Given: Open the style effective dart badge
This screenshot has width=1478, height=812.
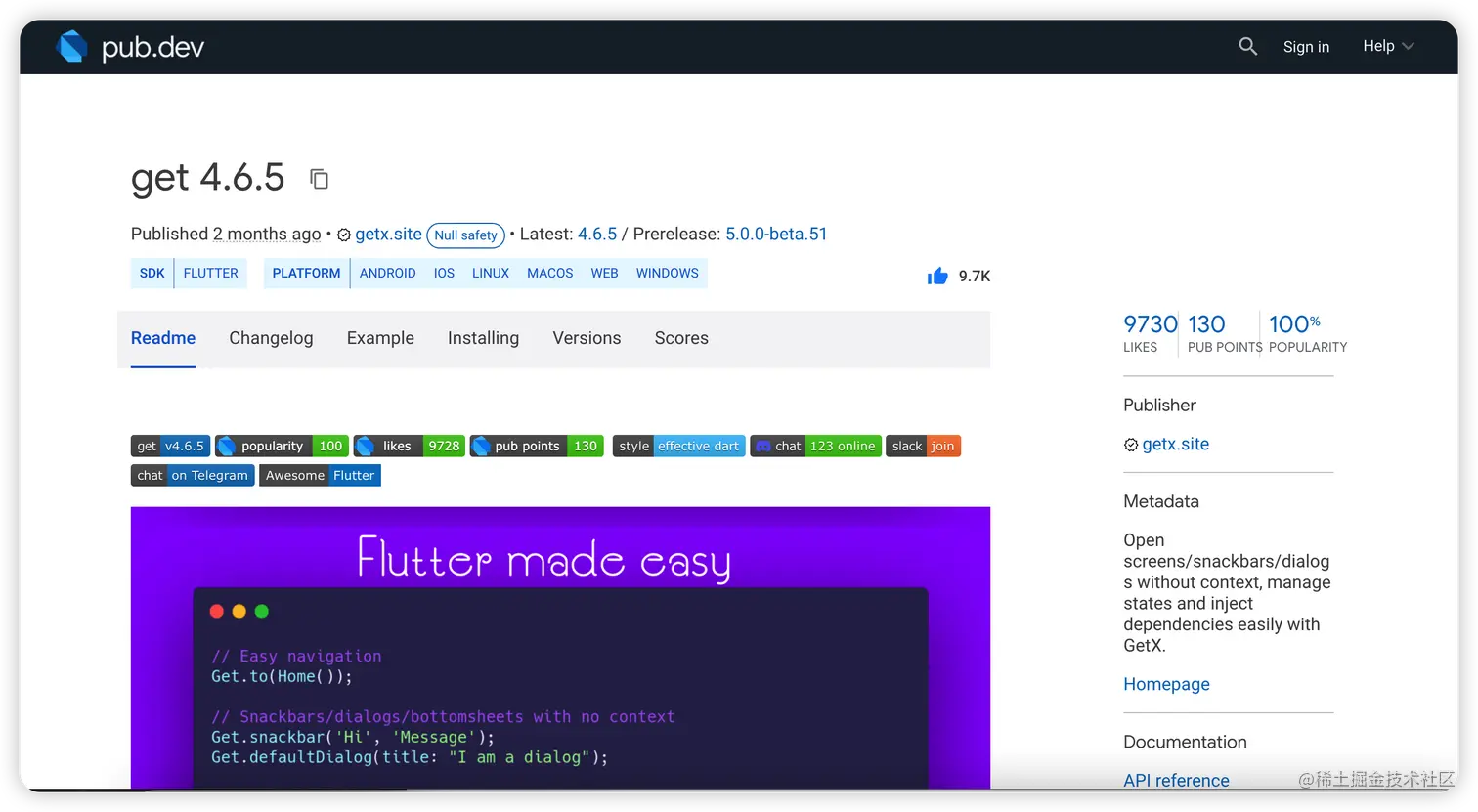Looking at the screenshot, I should [678, 447].
